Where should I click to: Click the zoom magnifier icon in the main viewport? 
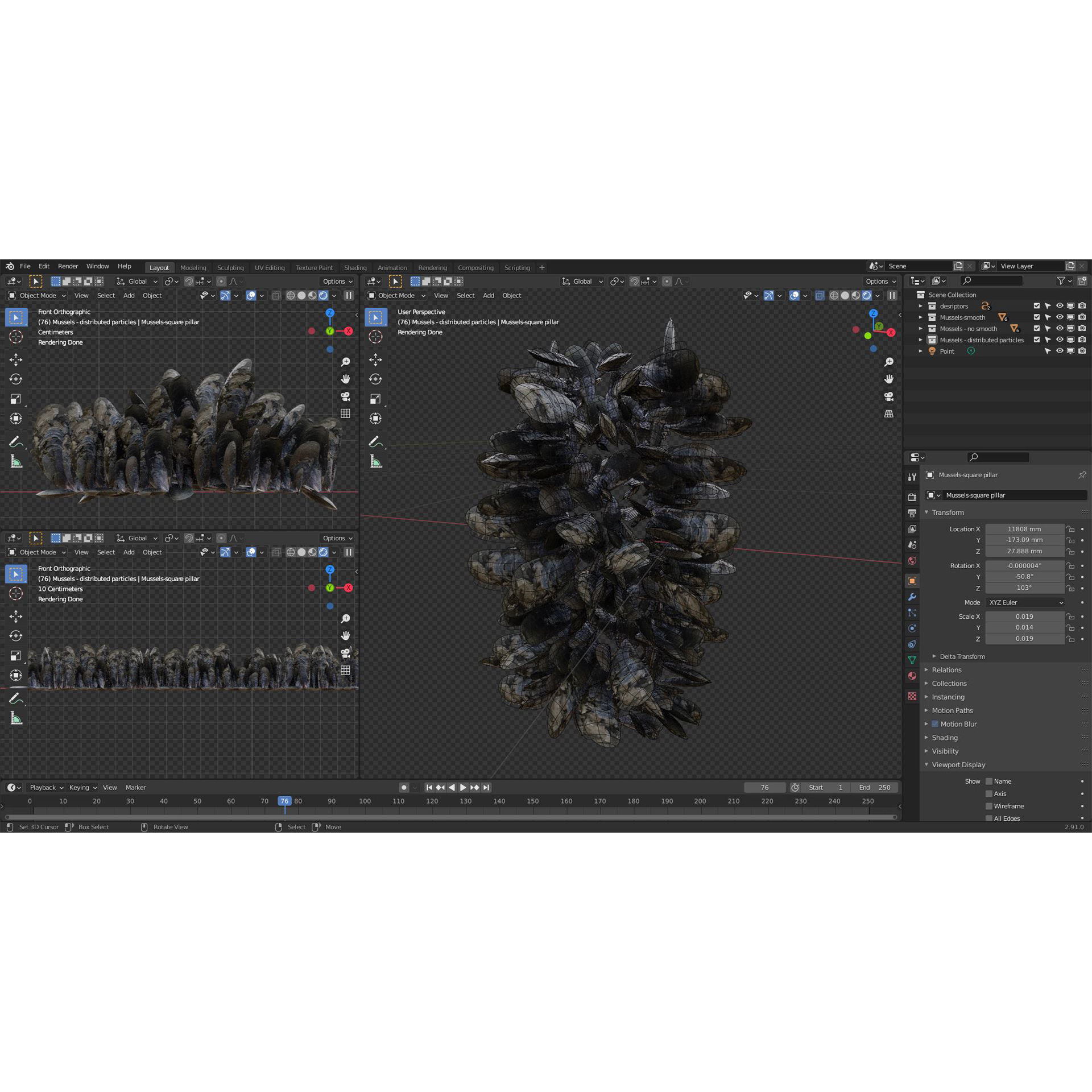click(x=889, y=362)
